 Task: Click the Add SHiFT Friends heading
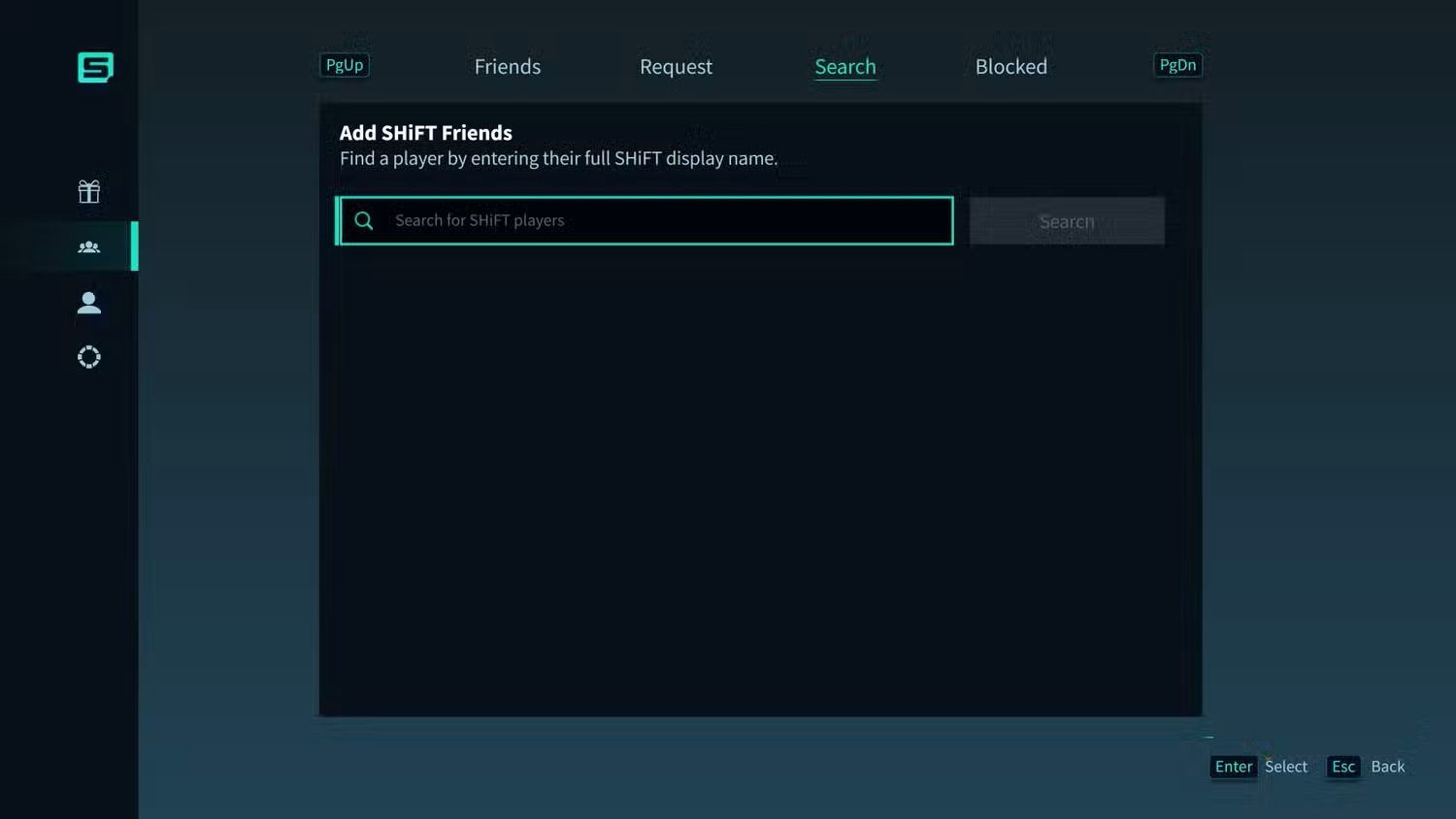426,133
